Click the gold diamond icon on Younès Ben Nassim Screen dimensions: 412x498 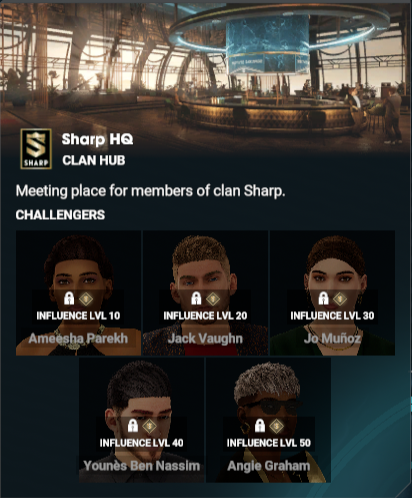tap(149, 426)
